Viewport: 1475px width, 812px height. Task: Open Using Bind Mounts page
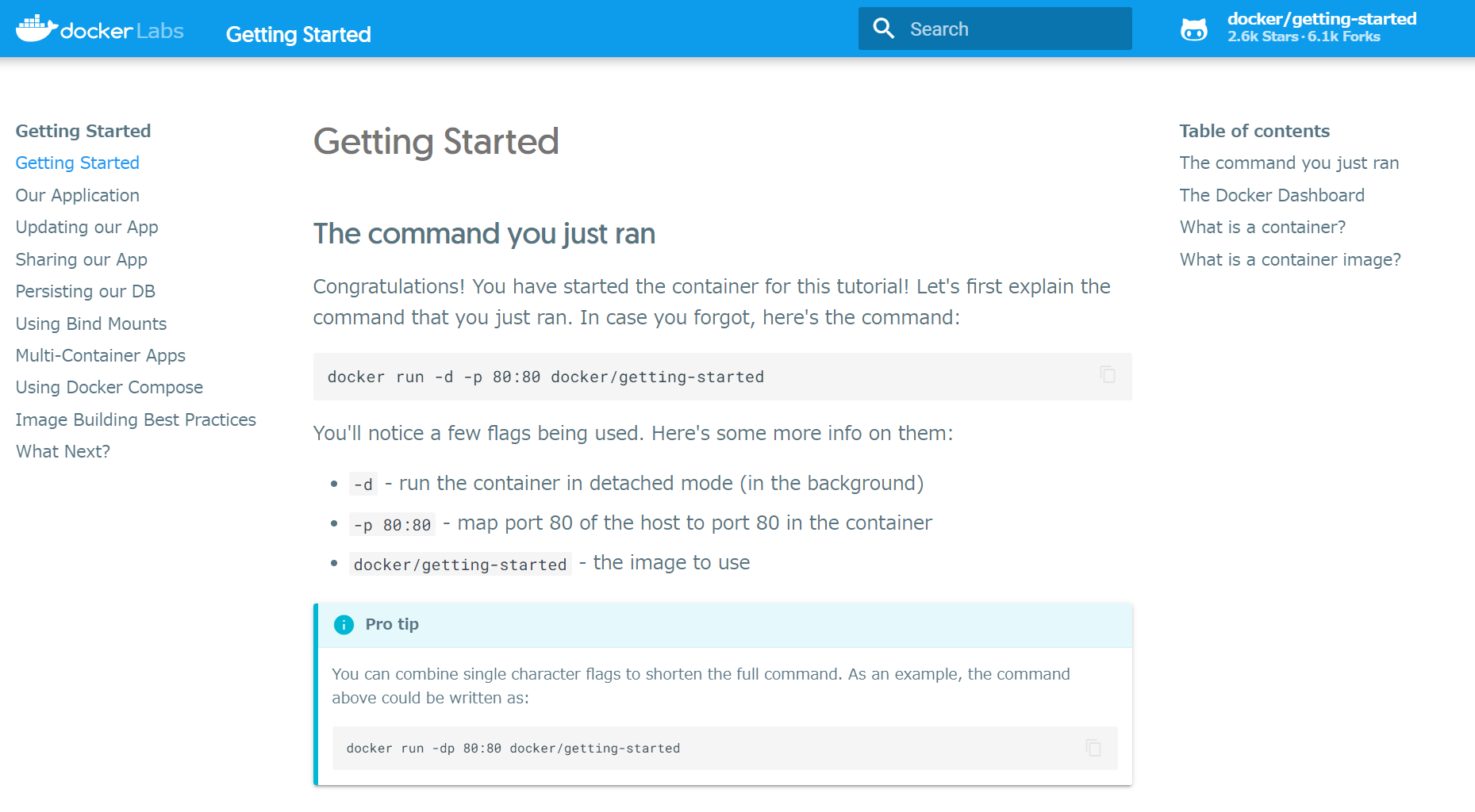coord(91,324)
